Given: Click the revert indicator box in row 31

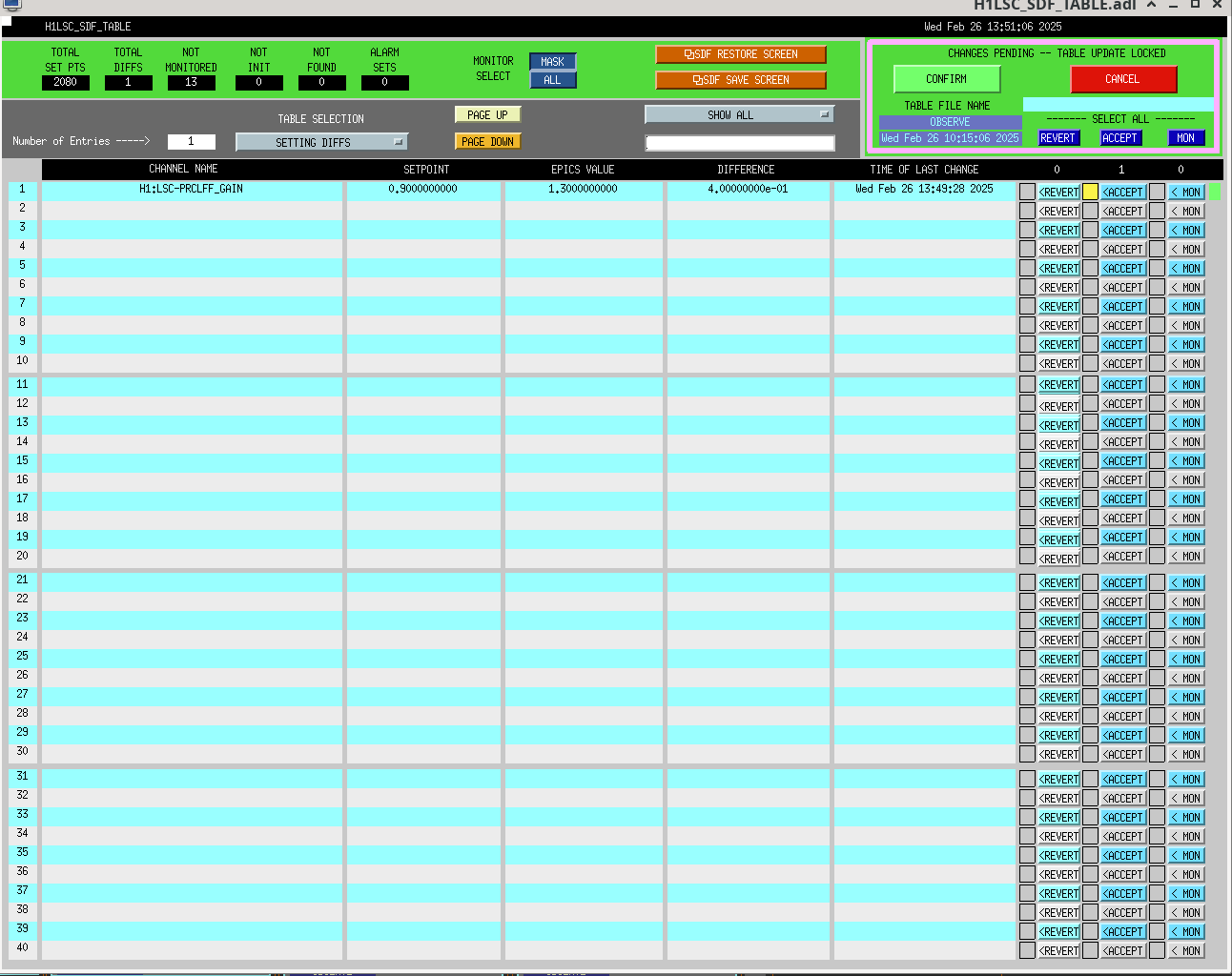Looking at the screenshot, I should coord(1027,779).
